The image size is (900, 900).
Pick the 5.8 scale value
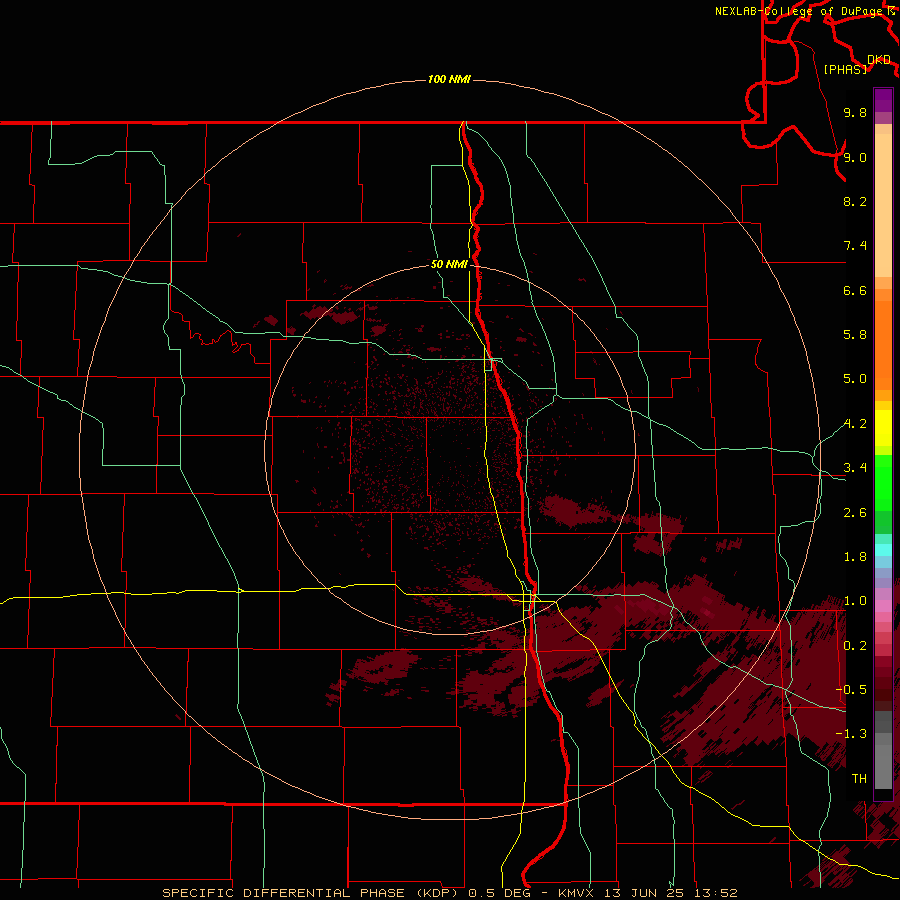(855, 335)
